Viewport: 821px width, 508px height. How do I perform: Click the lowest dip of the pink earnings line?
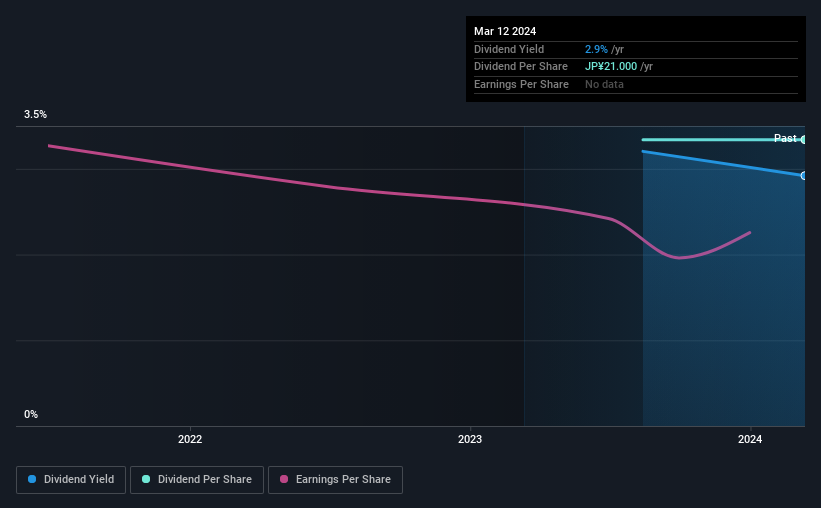[x=680, y=258]
